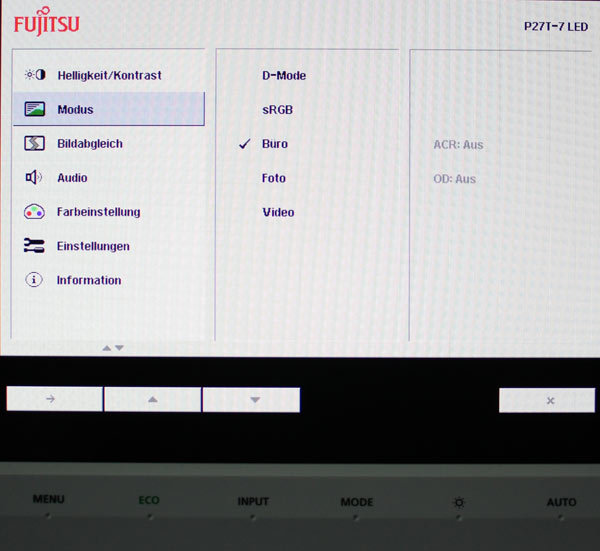Tap the INPUT bezel button
The height and width of the screenshot is (551, 600).
coord(253,501)
